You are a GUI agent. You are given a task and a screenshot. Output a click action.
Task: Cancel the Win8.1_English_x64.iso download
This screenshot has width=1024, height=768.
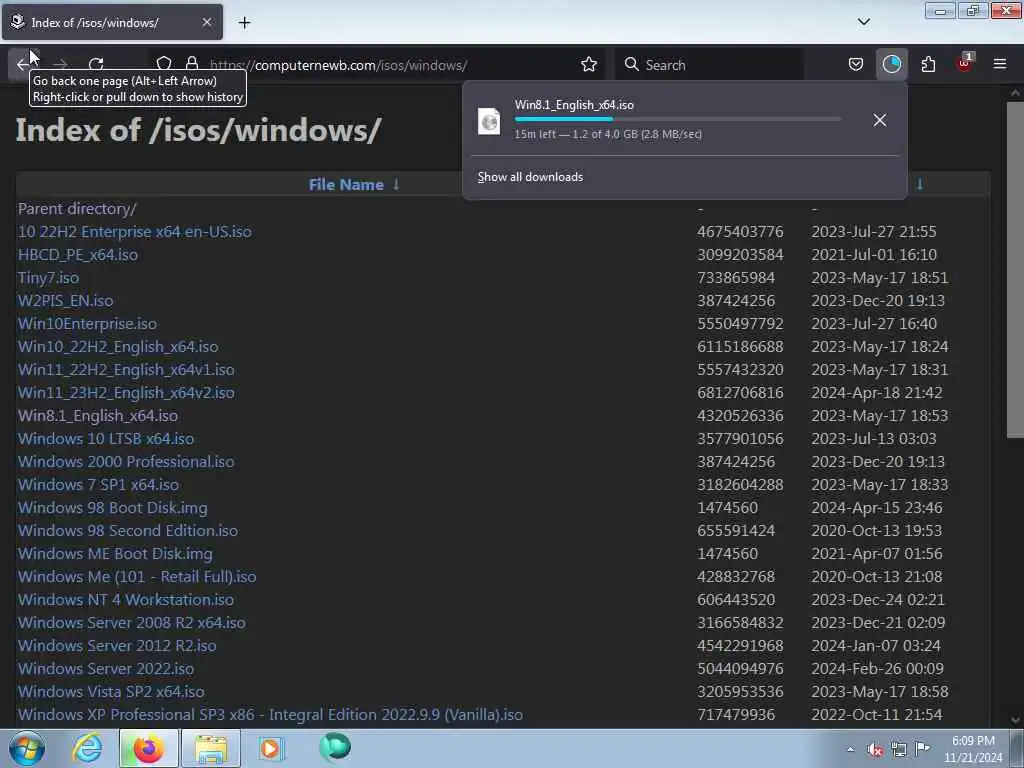880,120
